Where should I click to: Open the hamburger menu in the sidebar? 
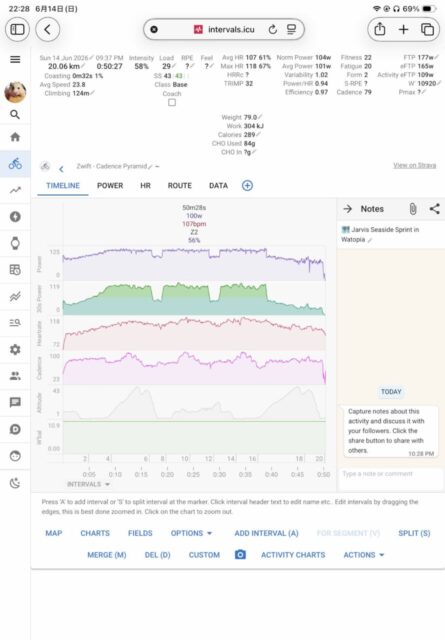point(15,60)
